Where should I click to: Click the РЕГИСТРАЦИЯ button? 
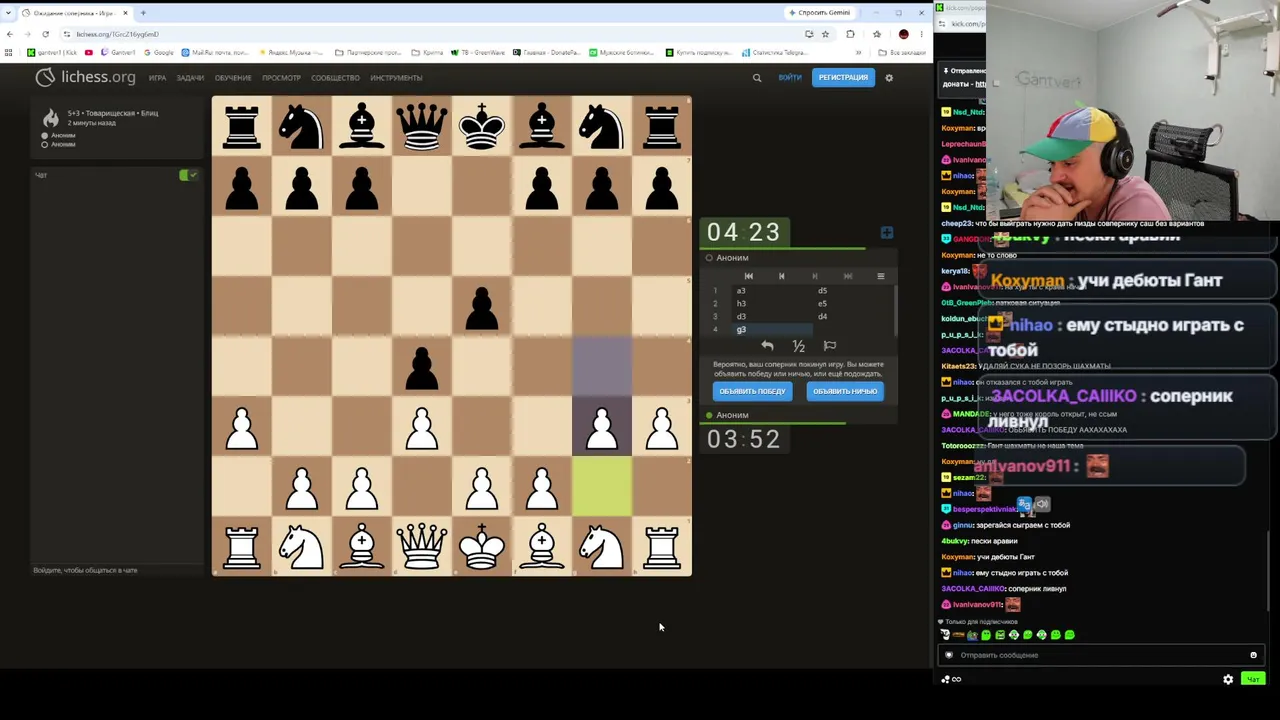[x=843, y=77]
